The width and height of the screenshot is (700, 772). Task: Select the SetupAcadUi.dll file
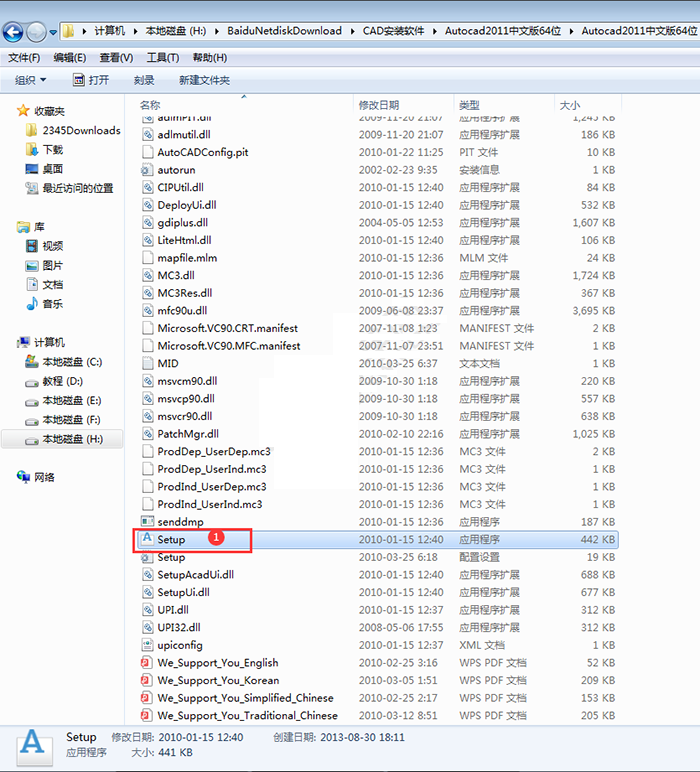coord(188,575)
